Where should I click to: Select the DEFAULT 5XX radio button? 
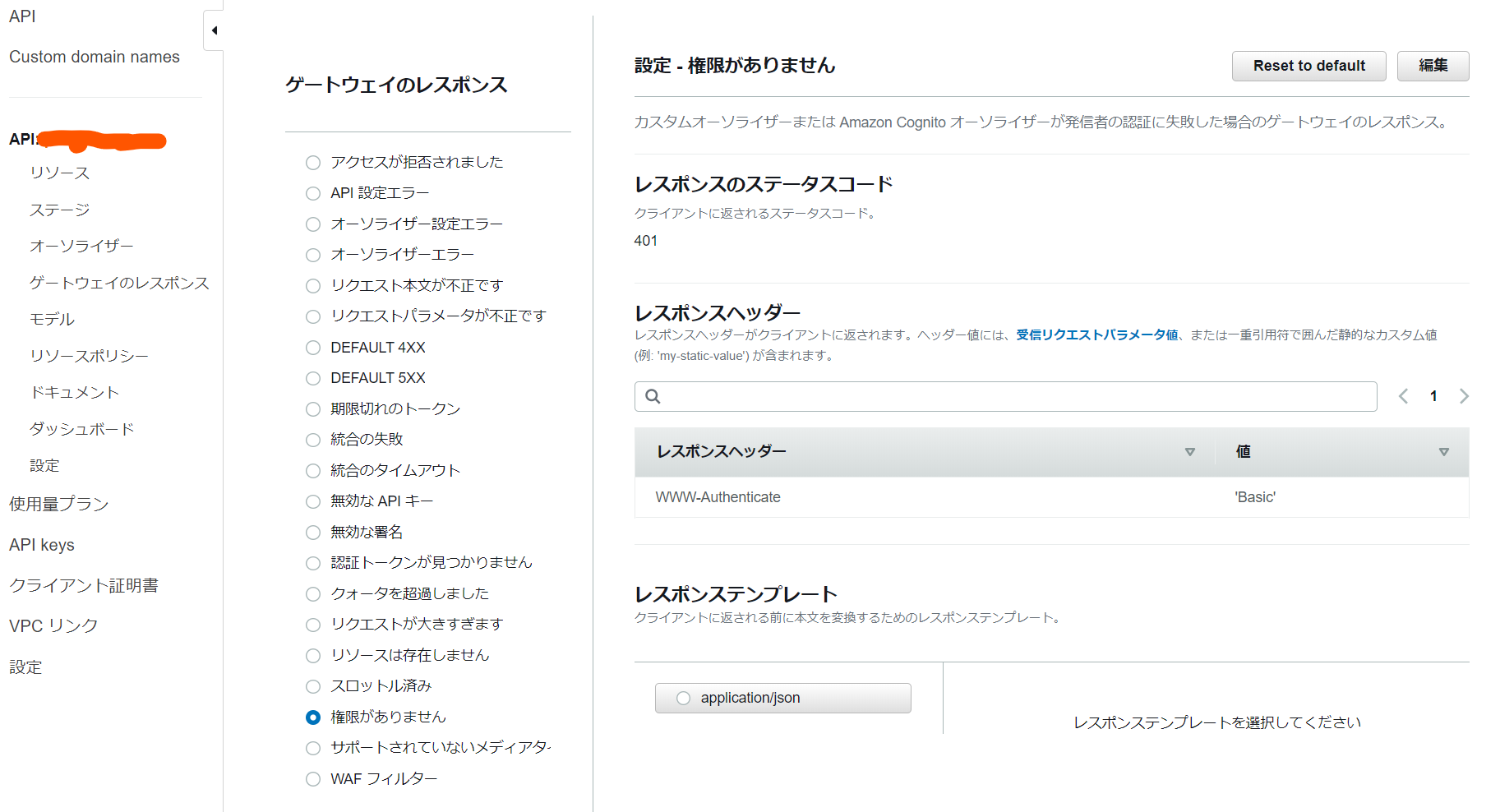coord(313,378)
